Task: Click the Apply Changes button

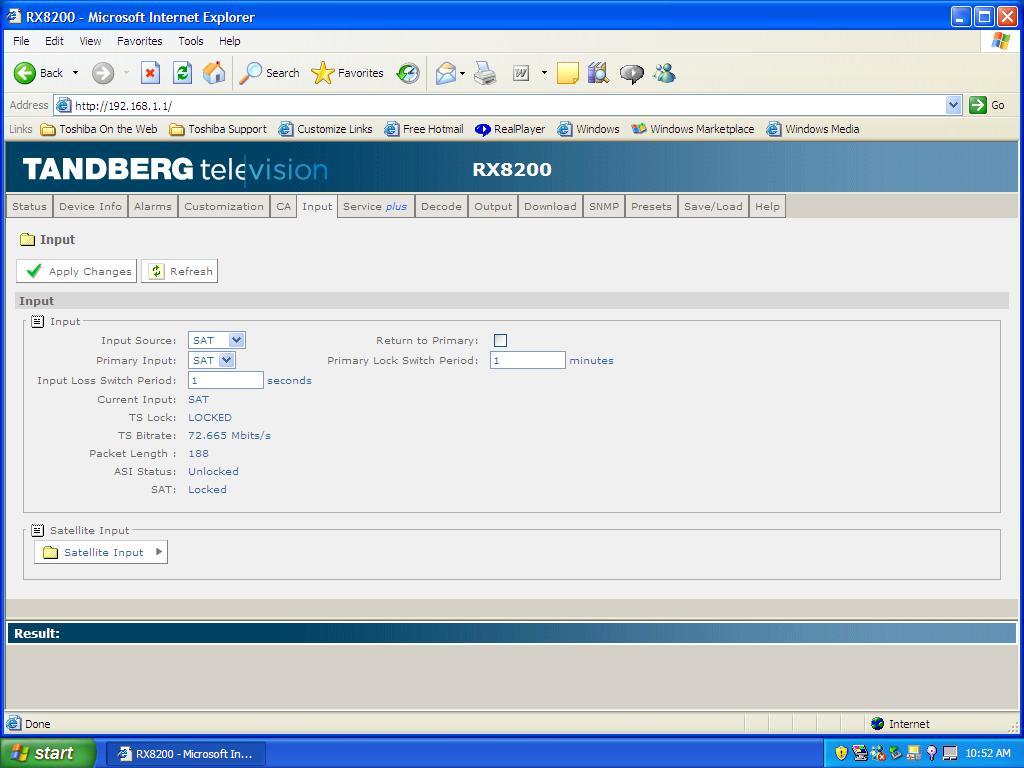Action: [77, 271]
